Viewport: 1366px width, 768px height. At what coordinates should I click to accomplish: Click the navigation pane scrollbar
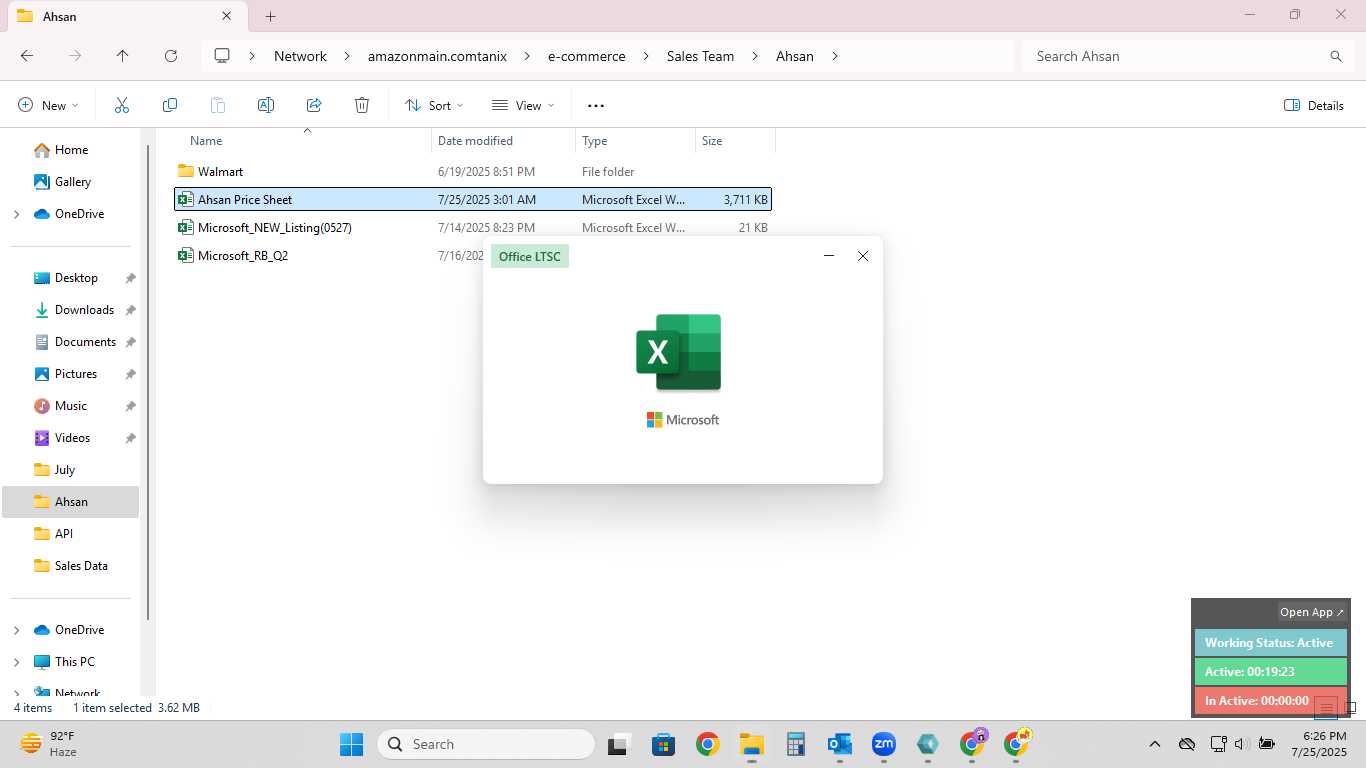[149, 380]
